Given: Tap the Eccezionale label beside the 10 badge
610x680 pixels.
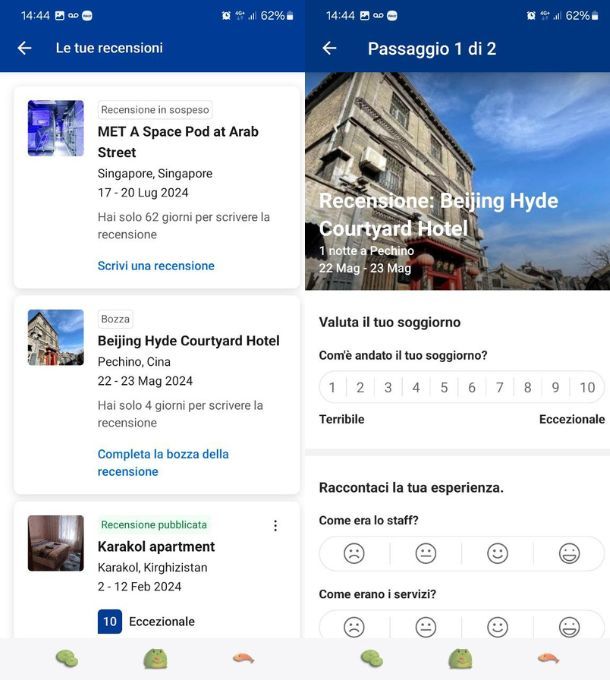Looking at the screenshot, I should [x=162, y=621].
